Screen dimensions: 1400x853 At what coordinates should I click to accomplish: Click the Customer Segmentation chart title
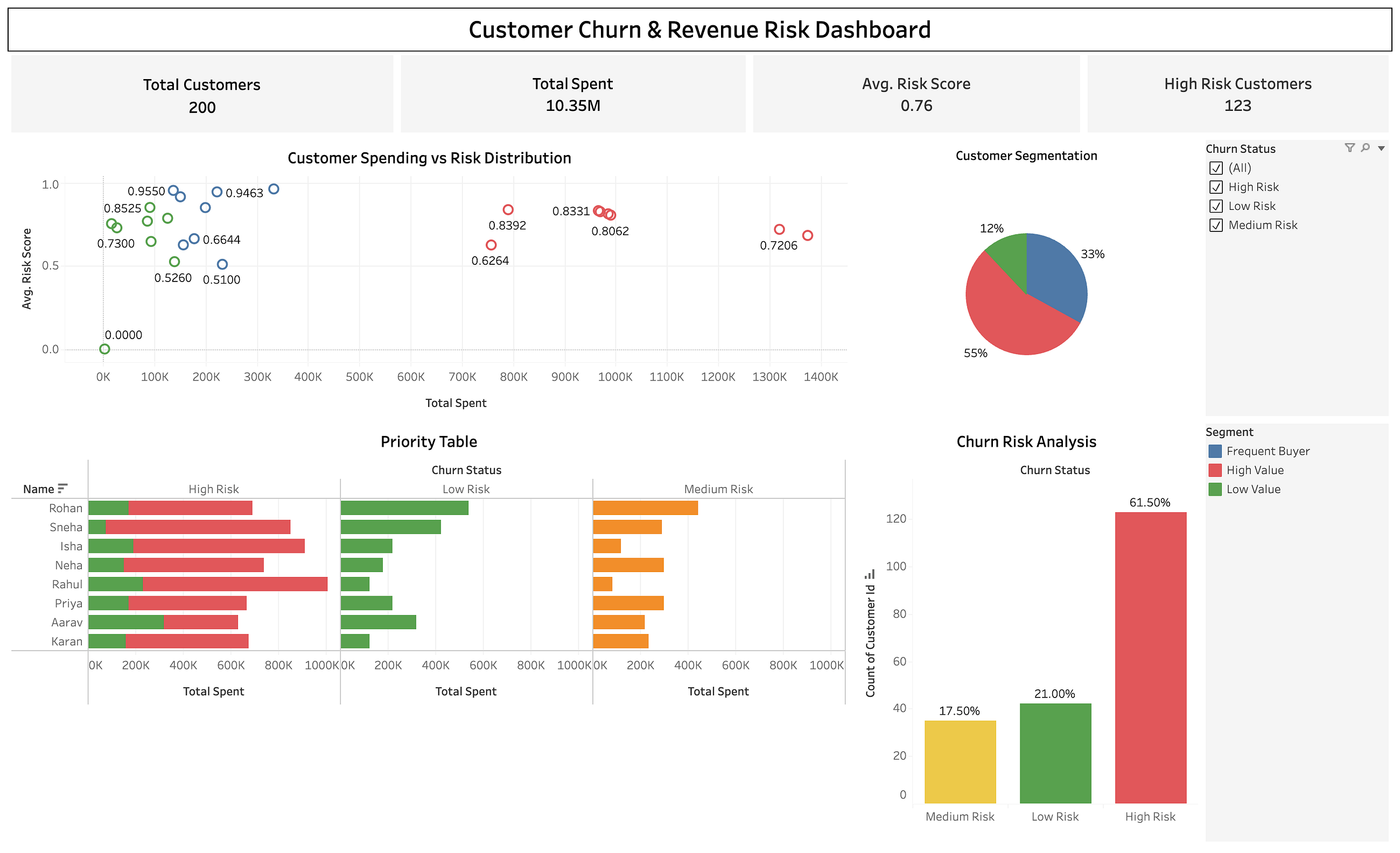[1026, 156]
